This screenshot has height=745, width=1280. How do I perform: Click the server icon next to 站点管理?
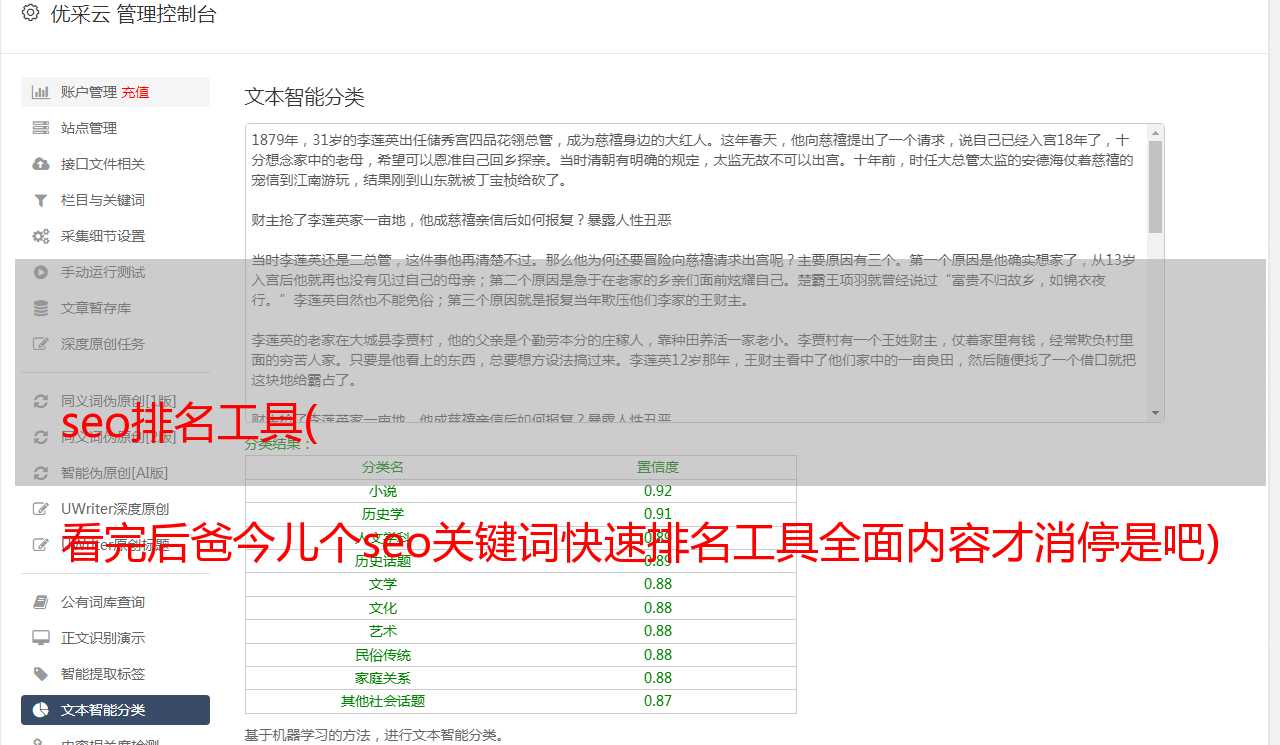pyautogui.click(x=41, y=128)
